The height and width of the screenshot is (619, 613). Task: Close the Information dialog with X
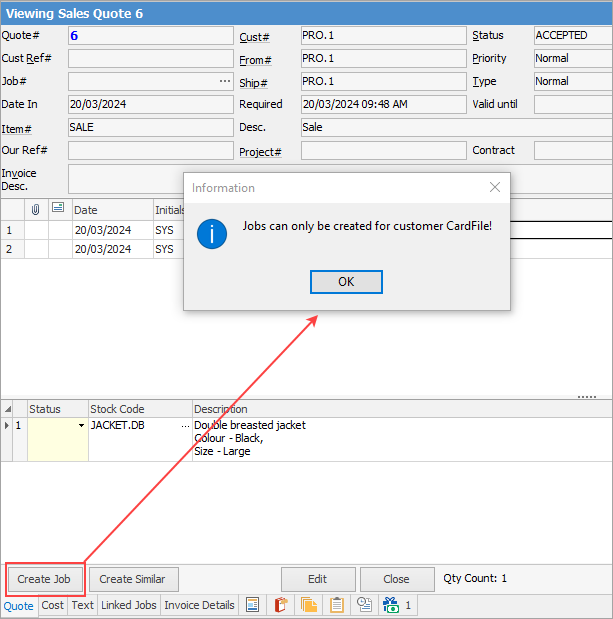click(x=494, y=187)
